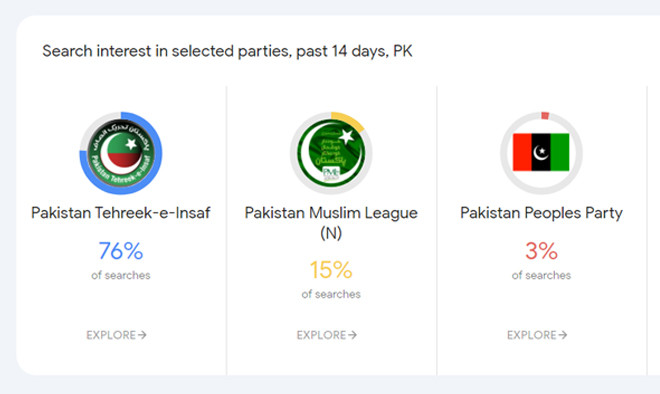Click the Pakistan Tehreek-e-Insaf party logo
The image size is (660, 394).
tap(121, 153)
